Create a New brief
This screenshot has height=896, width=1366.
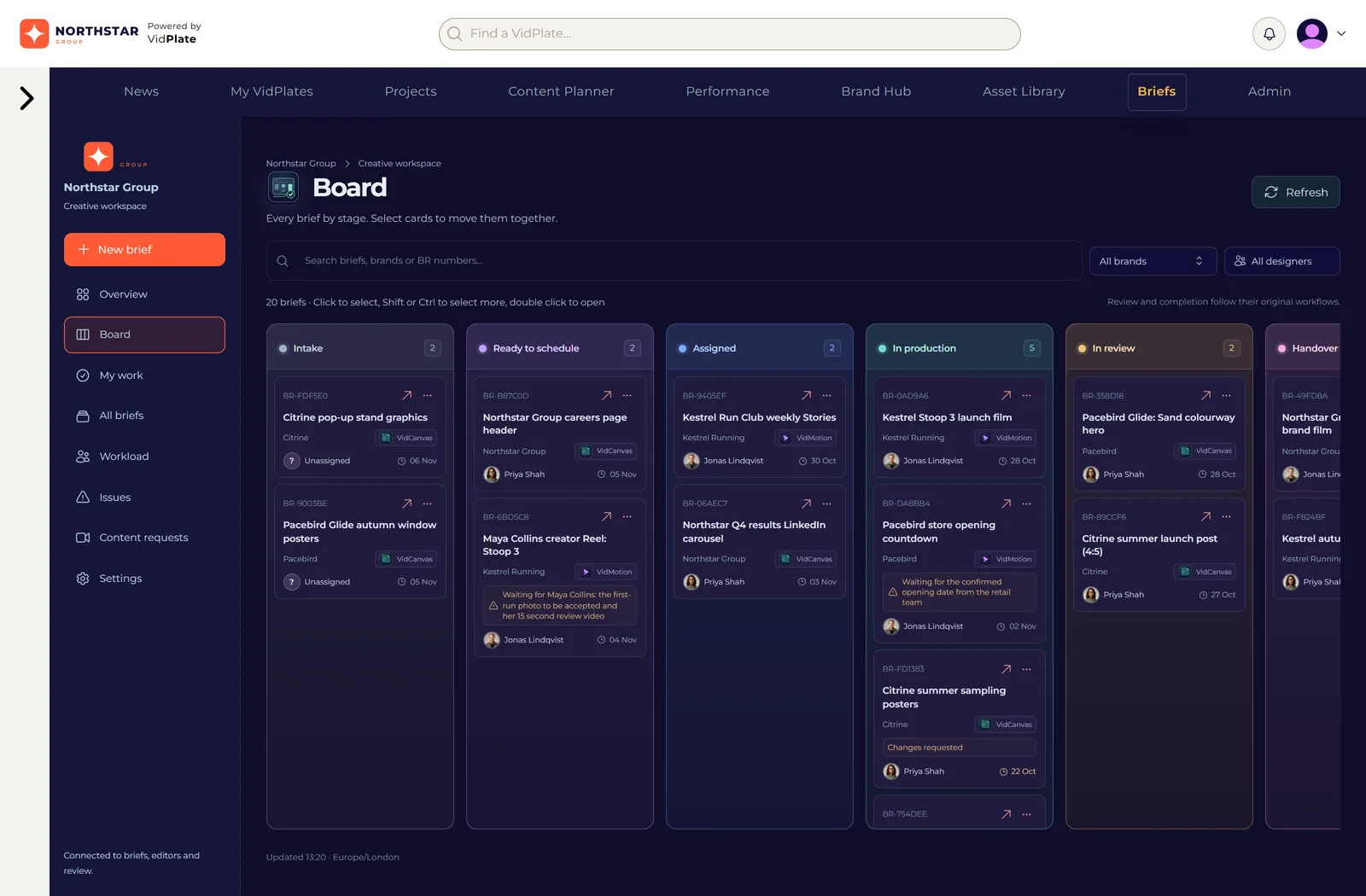click(x=144, y=249)
